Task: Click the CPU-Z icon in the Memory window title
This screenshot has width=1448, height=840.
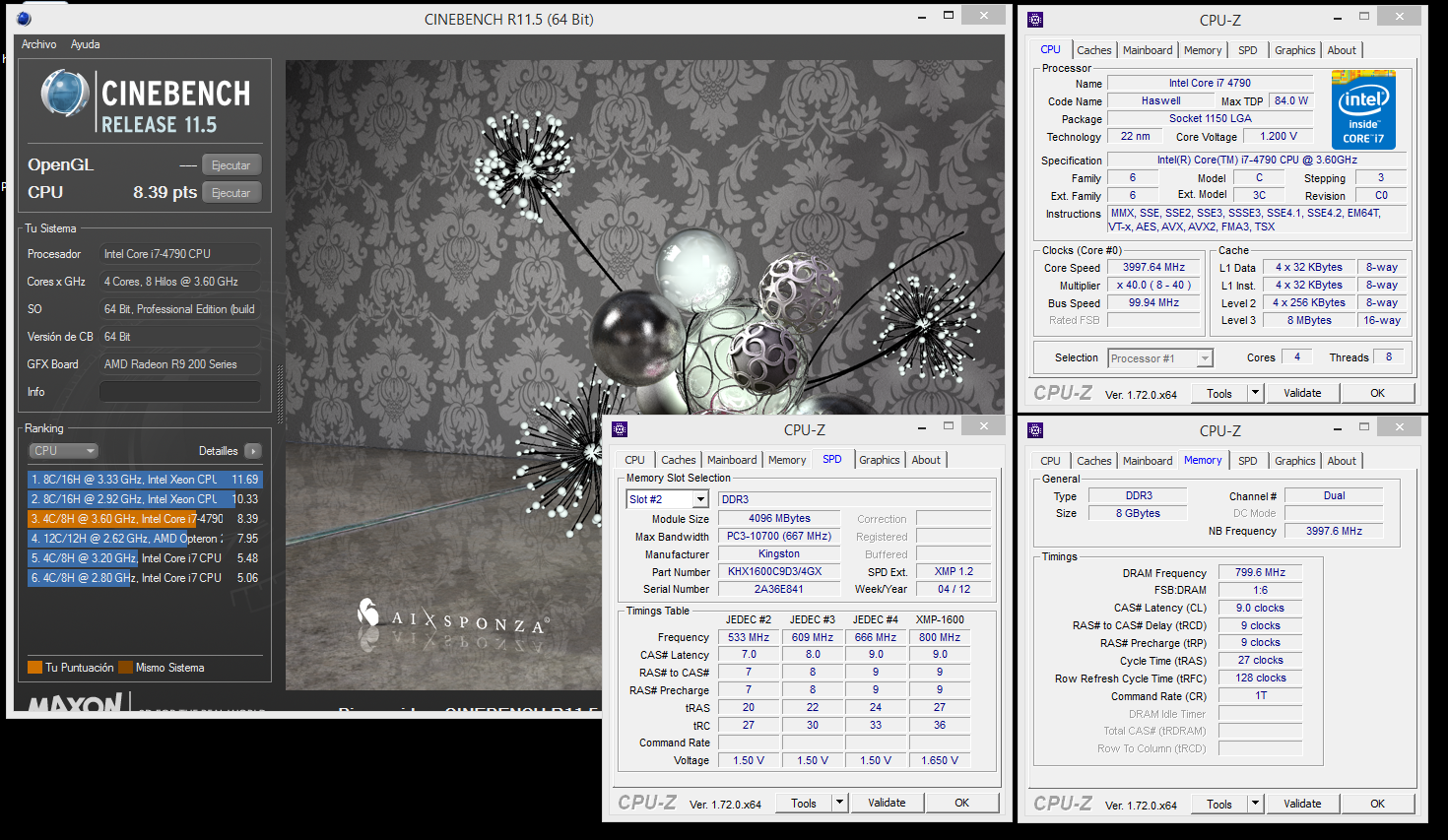Action: [1035, 430]
